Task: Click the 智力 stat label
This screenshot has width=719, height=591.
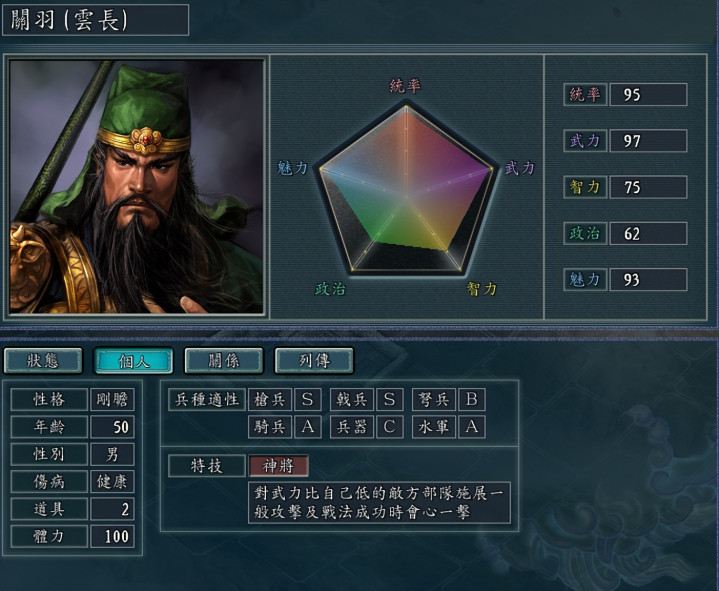Action: pyautogui.click(x=585, y=187)
